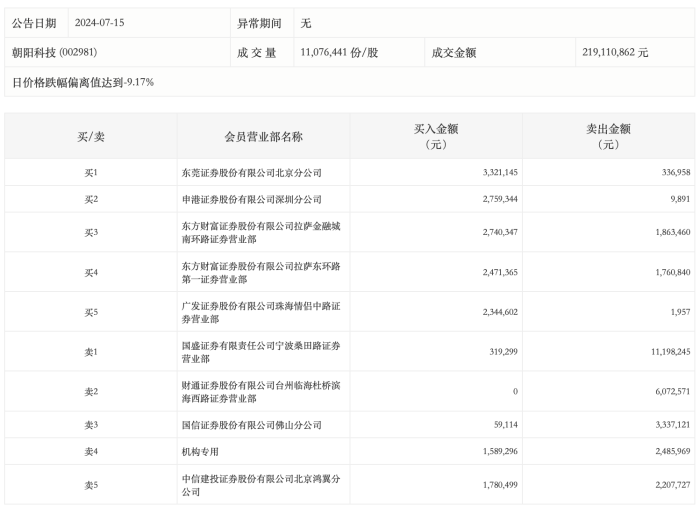Select 财通证券 台州临海杜桥 branch
The width and height of the screenshot is (700, 513).
pos(262,392)
